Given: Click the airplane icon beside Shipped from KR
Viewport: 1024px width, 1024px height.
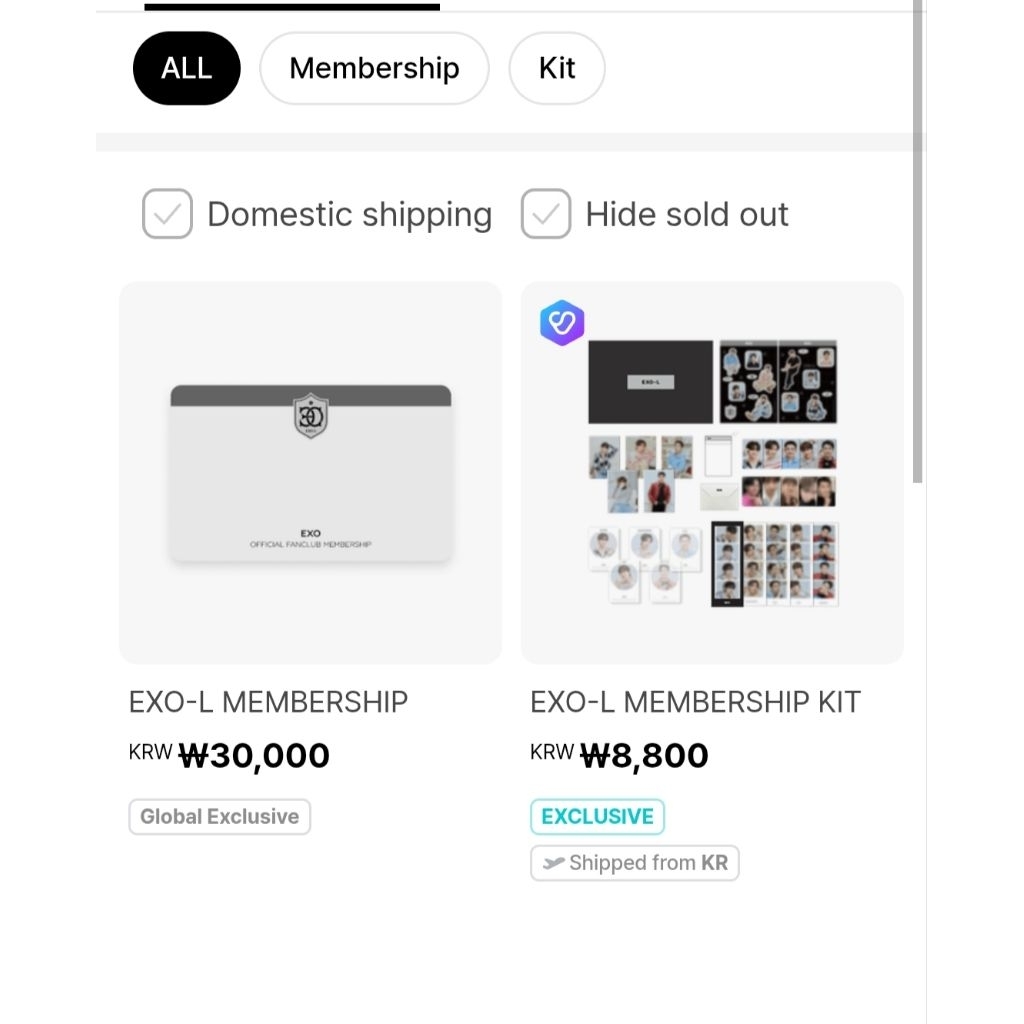Looking at the screenshot, I should (556, 862).
